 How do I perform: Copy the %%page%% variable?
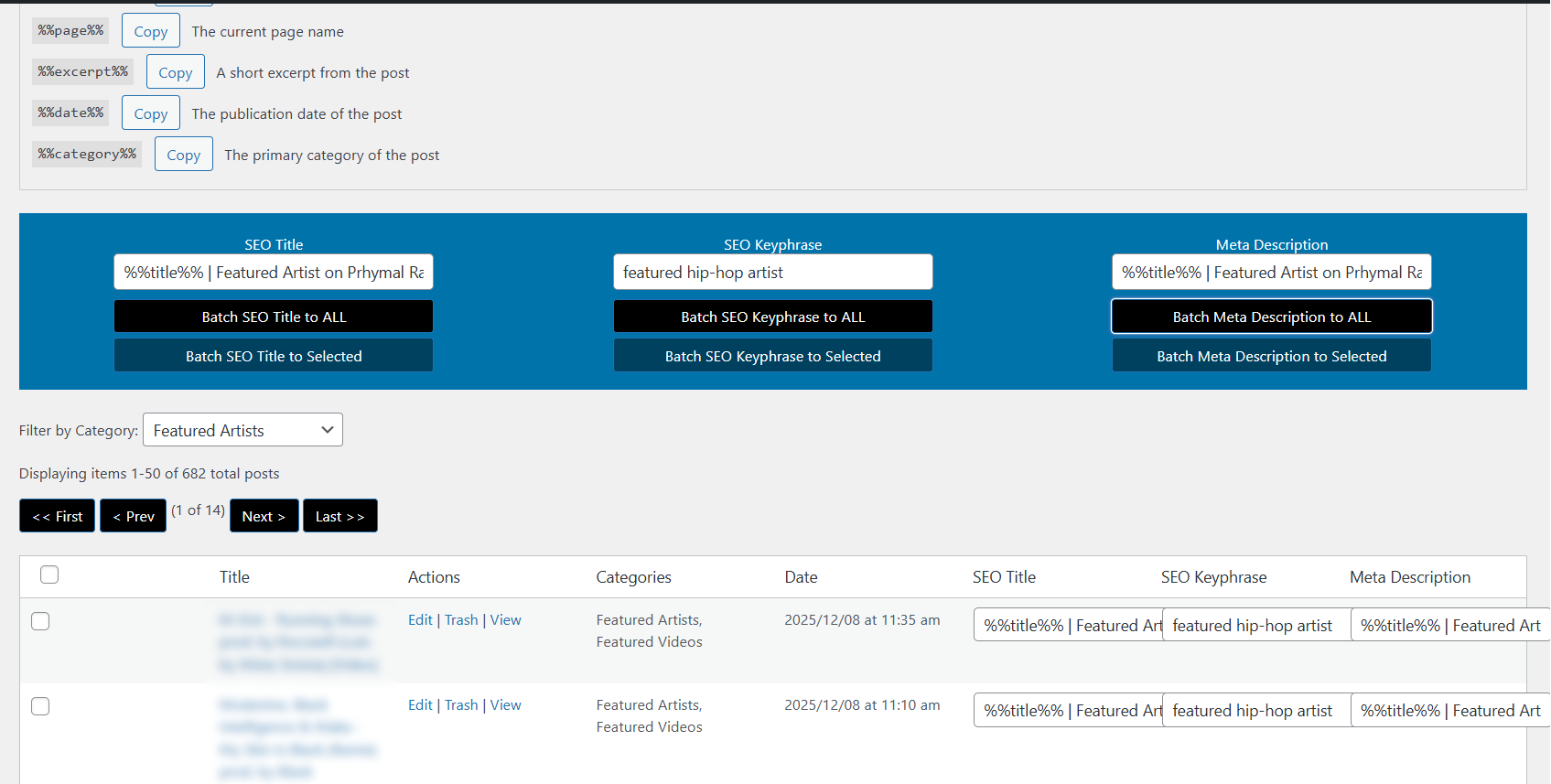tap(151, 31)
